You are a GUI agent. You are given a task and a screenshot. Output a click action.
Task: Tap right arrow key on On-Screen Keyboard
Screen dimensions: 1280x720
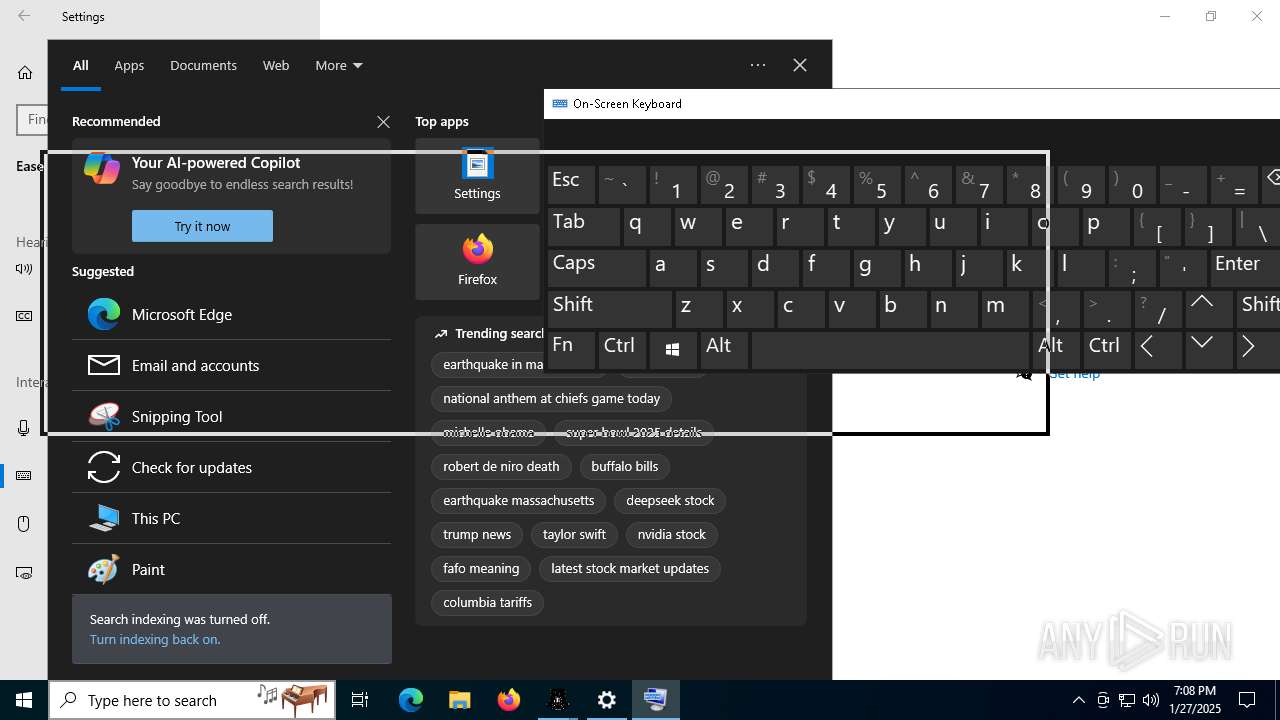click(x=1259, y=350)
